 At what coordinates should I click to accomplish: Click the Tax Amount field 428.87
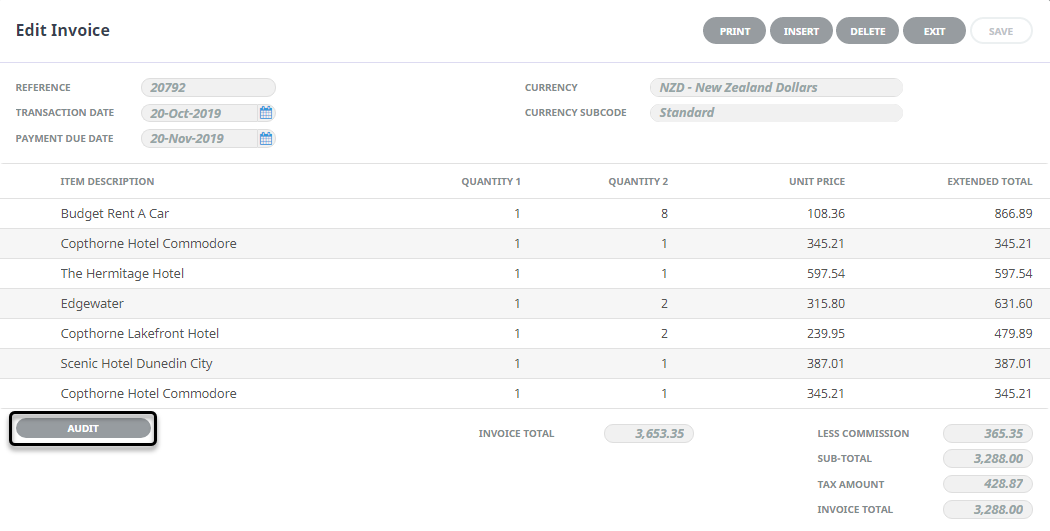coord(988,483)
